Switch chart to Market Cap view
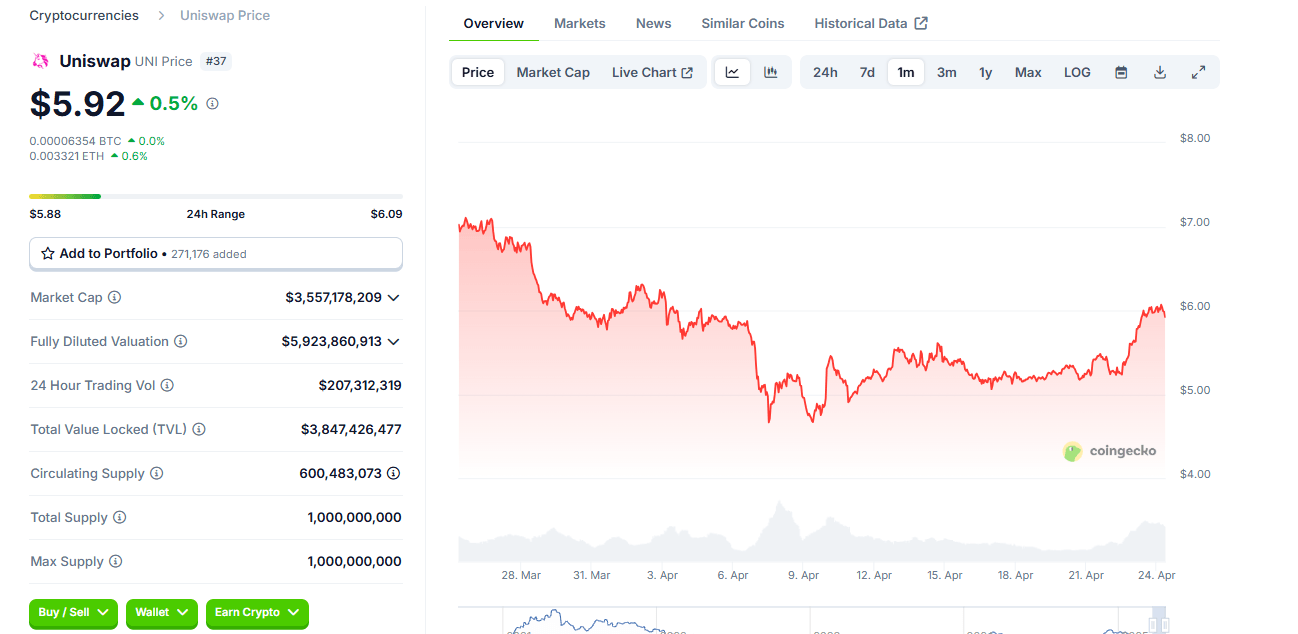1298x634 pixels. tap(553, 71)
